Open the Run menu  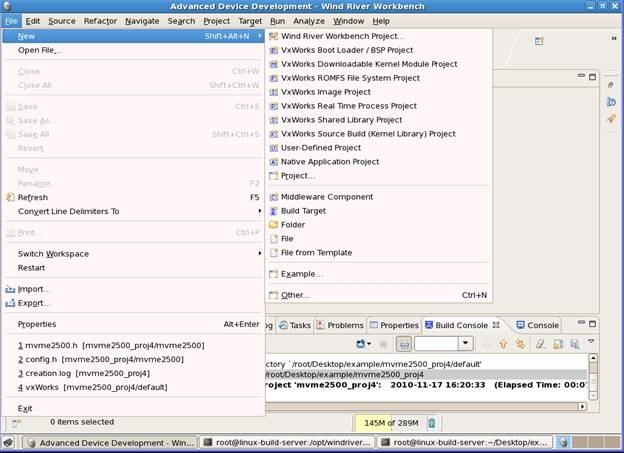coord(277,21)
